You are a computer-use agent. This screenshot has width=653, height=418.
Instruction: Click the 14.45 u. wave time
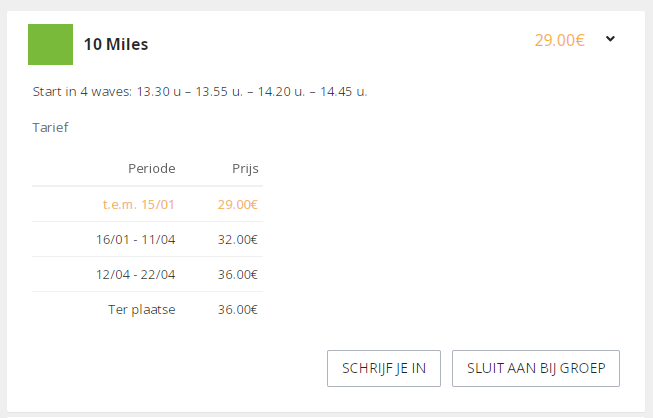(344, 92)
